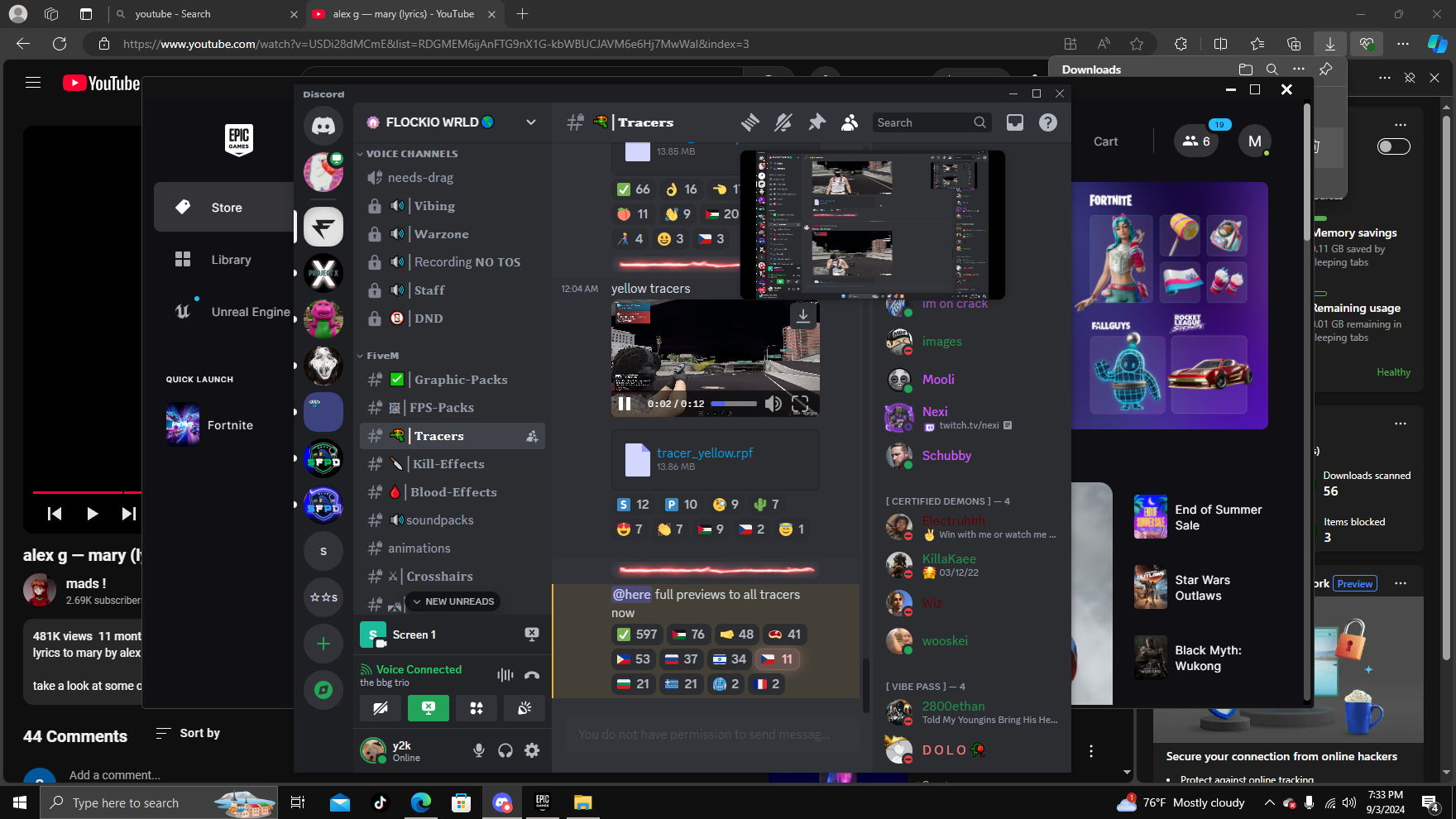Select Store in Epic Games sidebar
1456x819 pixels.
[x=224, y=208]
